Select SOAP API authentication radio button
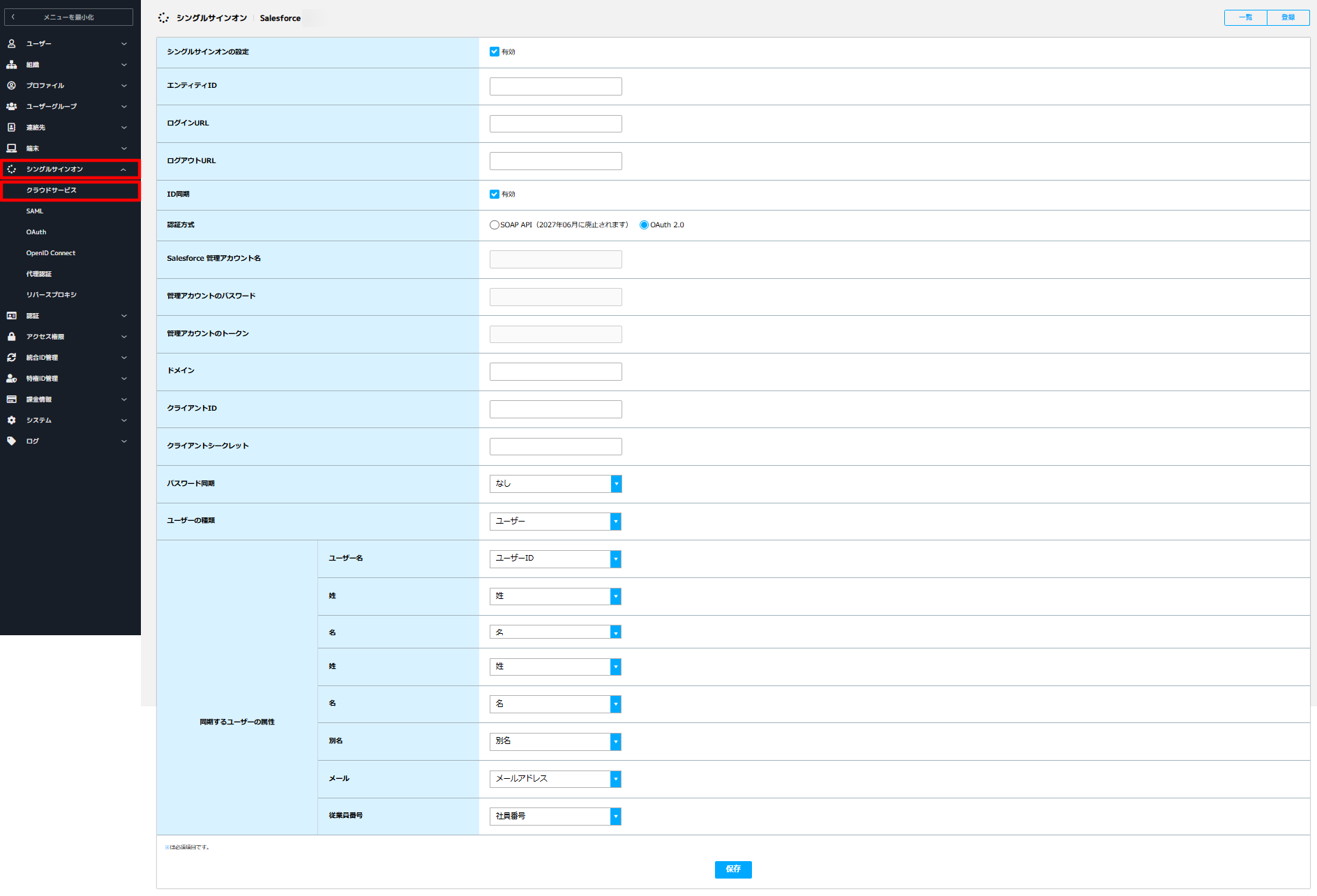Viewport: 1317px width, 896px height. pyautogui.click(x=495, y=225)
